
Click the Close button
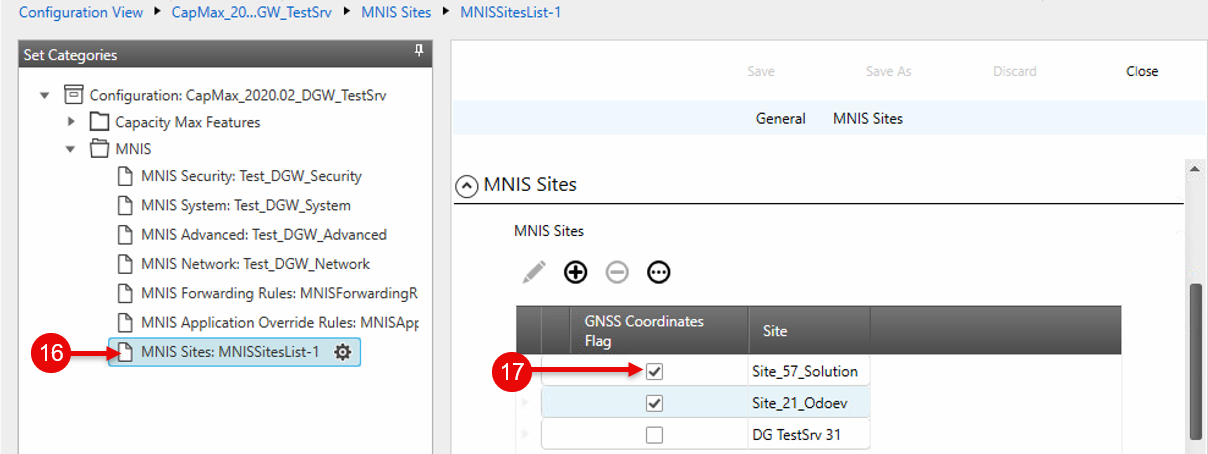coord(1142,71)
